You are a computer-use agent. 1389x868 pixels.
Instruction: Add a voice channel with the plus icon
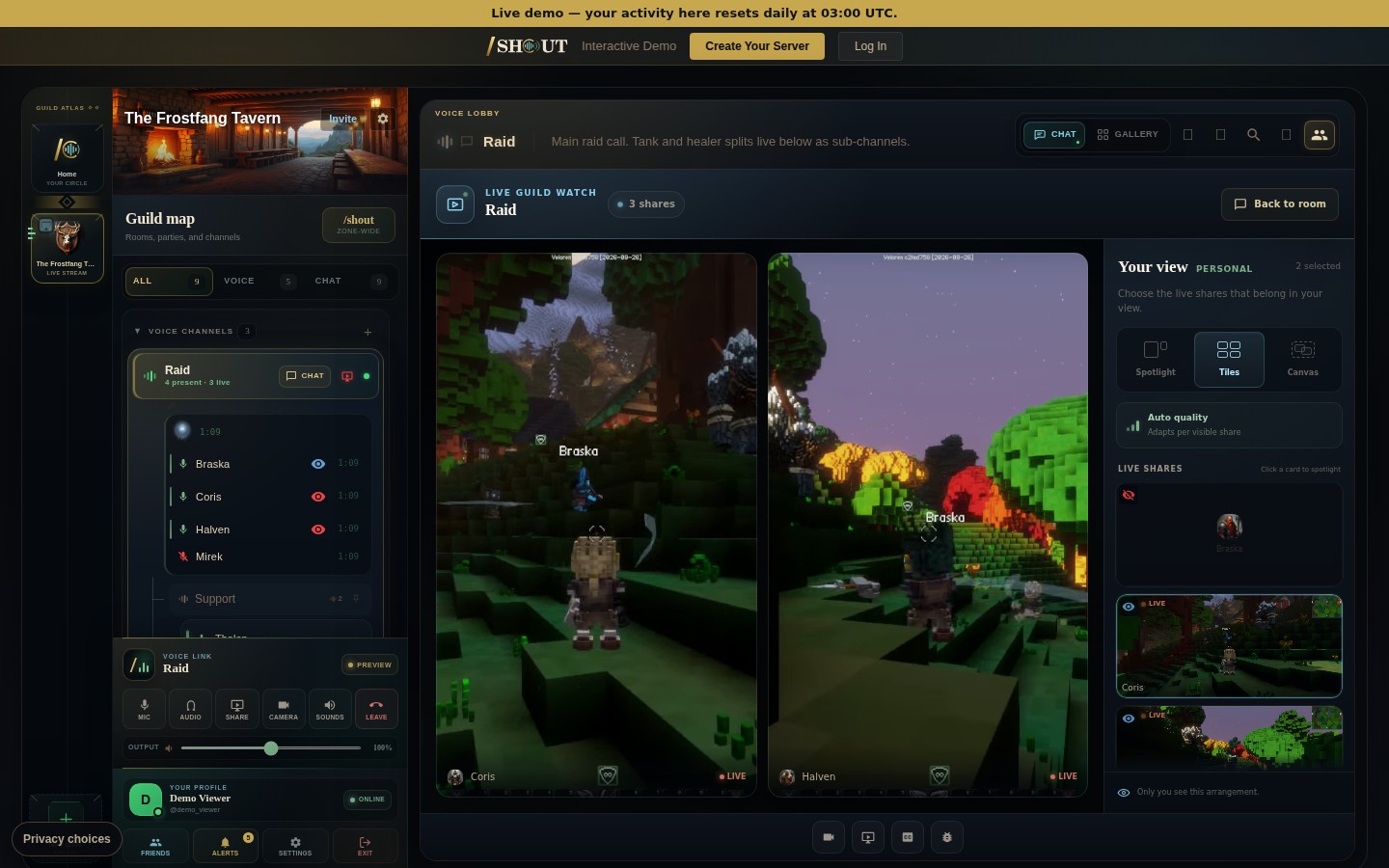pyautogui.click(x=368, y=332)
